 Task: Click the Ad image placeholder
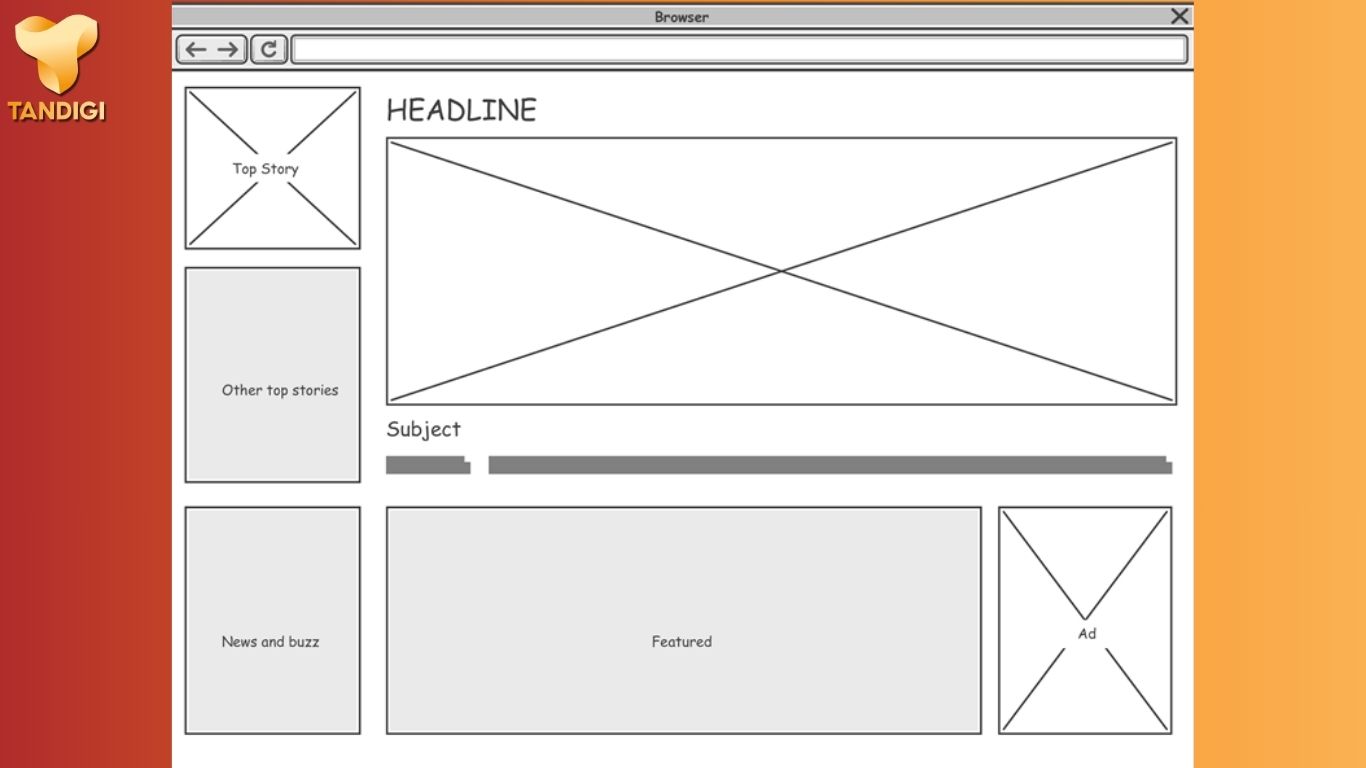(x=1085, y=620)
